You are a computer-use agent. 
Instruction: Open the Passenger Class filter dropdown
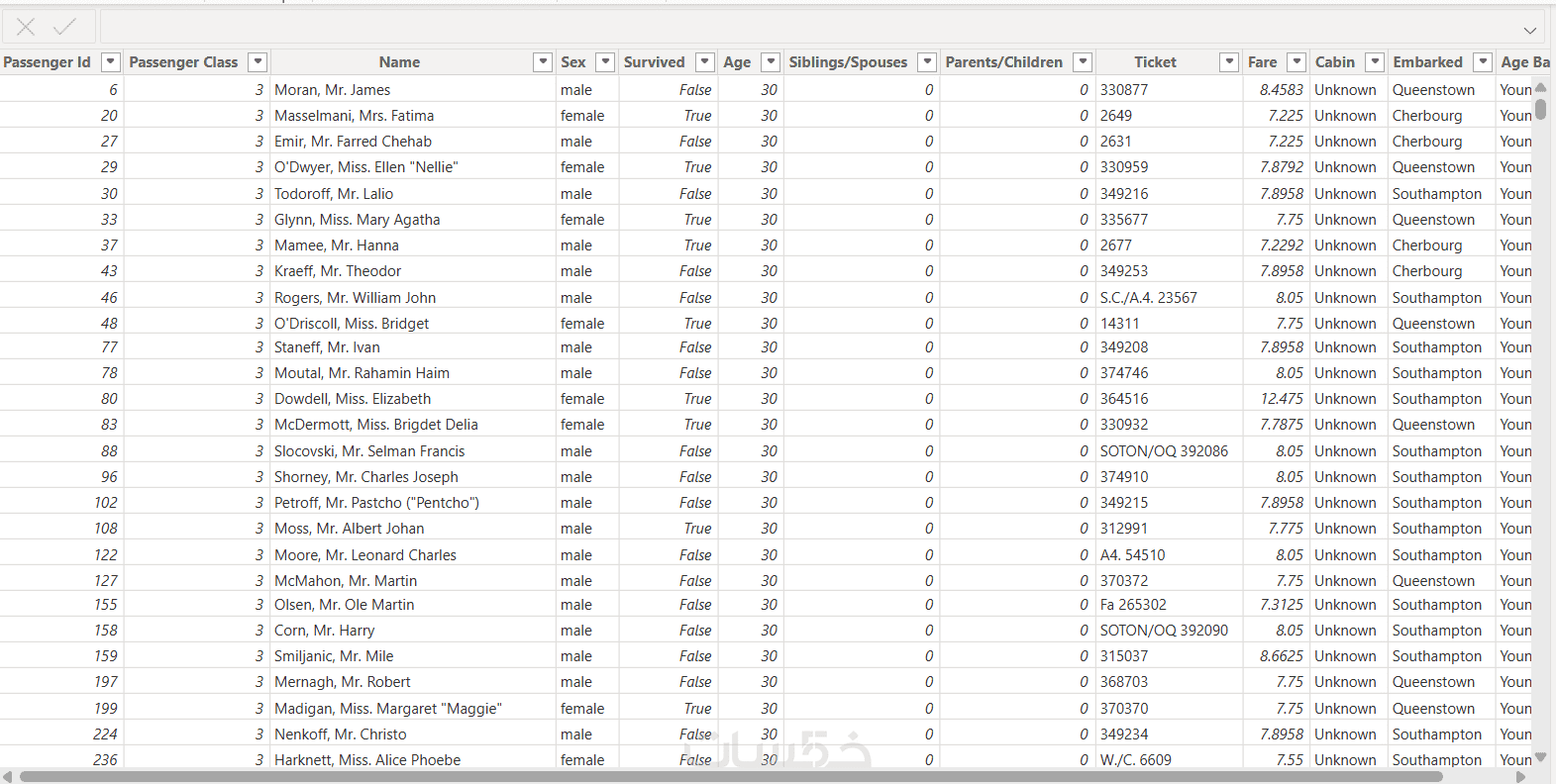pos(258,62)
